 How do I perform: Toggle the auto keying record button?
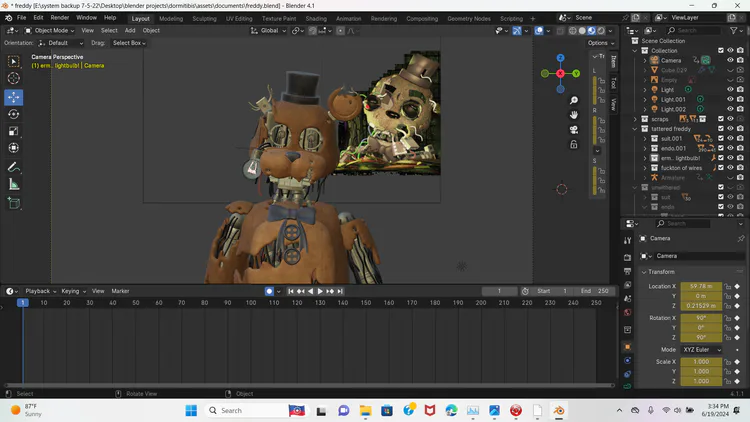[x=269, y=291]
